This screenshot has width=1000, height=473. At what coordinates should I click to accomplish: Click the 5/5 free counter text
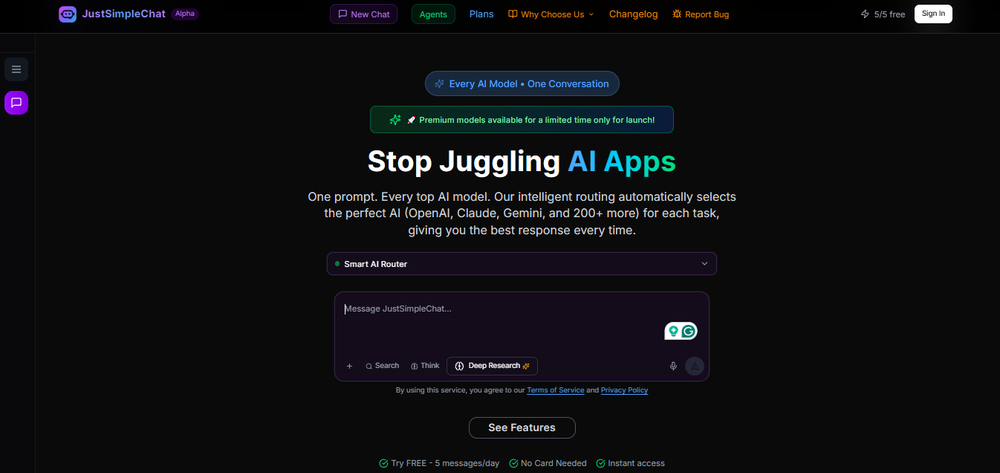pos(890,14)
